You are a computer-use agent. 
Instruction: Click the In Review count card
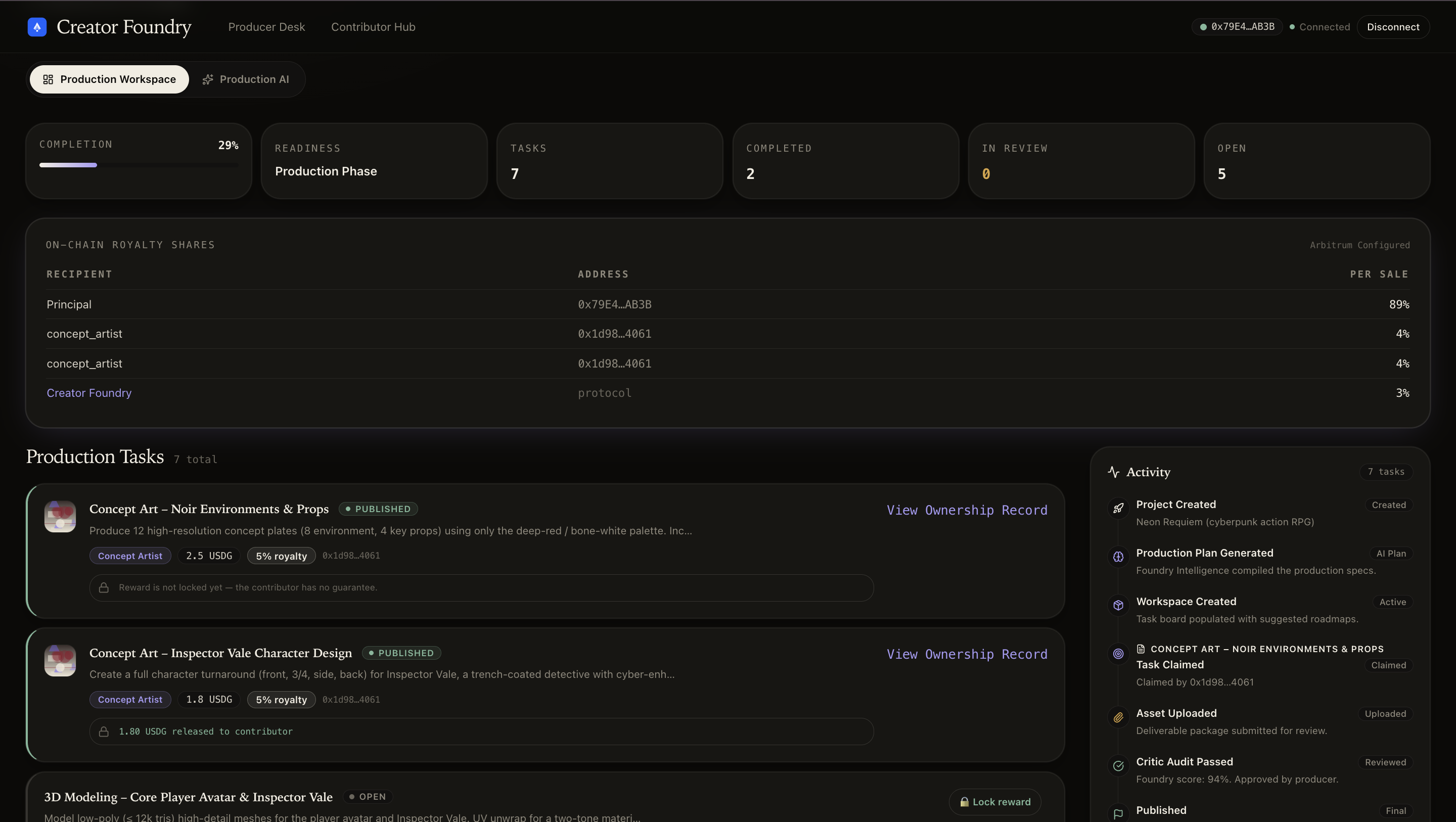[1081, 161]
